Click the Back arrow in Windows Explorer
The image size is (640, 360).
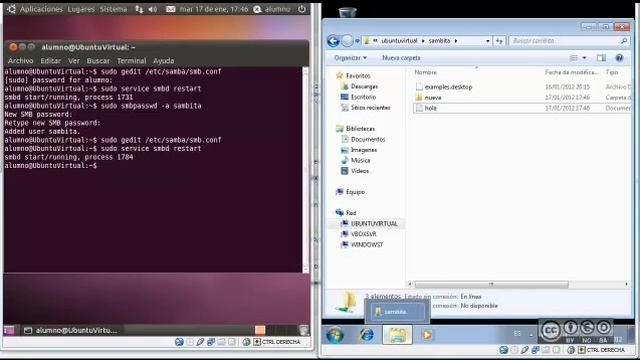tap(333, 41)
